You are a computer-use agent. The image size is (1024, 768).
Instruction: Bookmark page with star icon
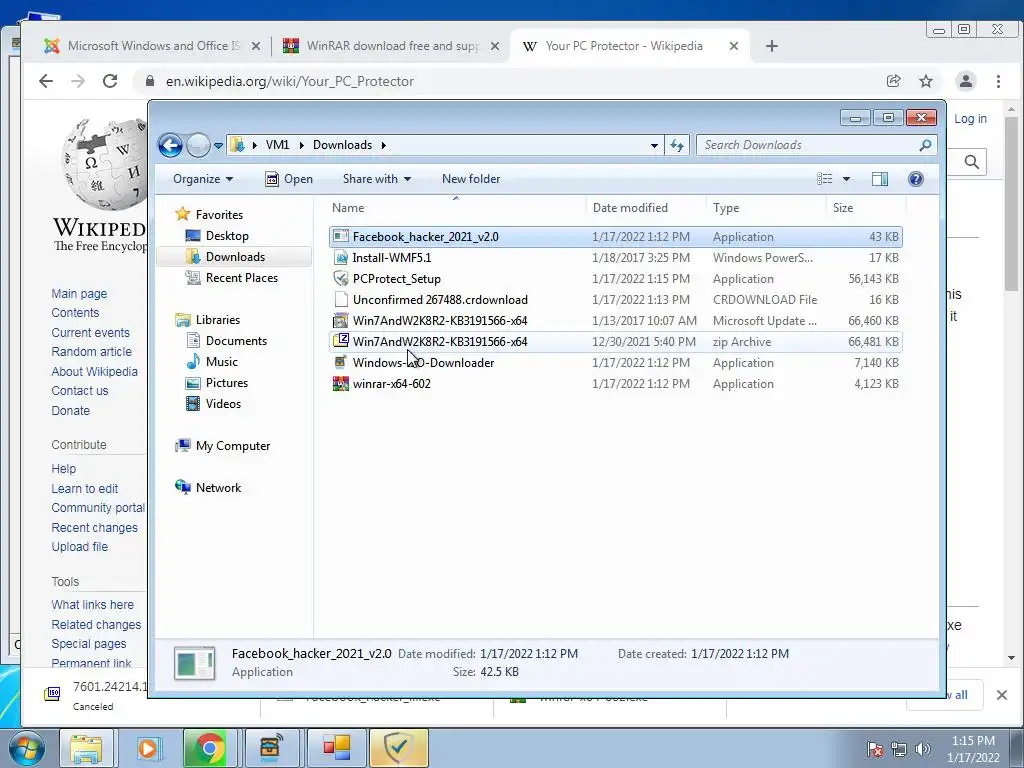point(925,81)
